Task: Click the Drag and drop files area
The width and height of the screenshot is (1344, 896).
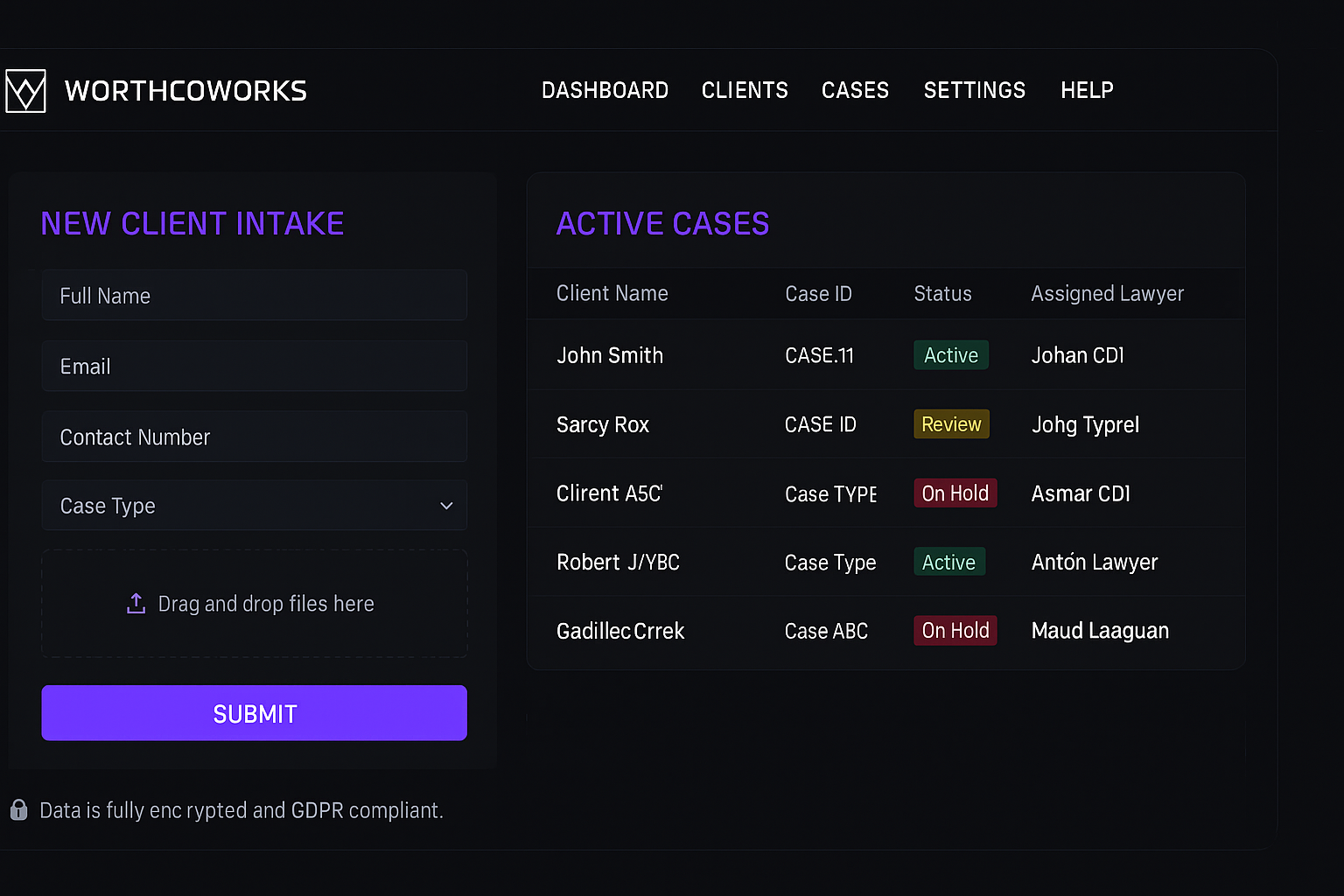Action: coord(254,604)
